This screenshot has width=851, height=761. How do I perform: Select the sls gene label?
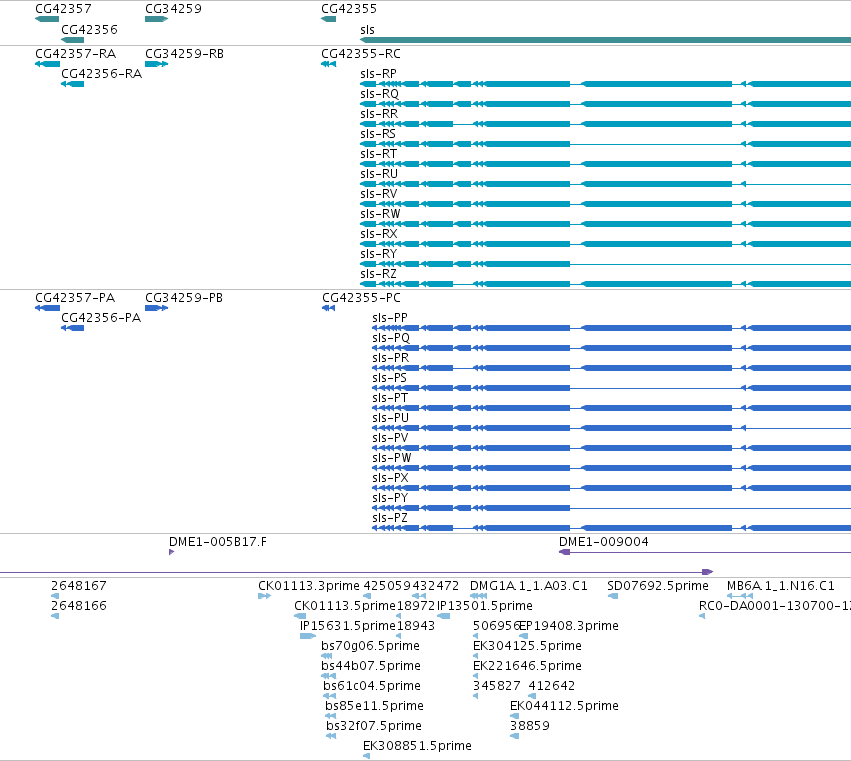(367, 30)
